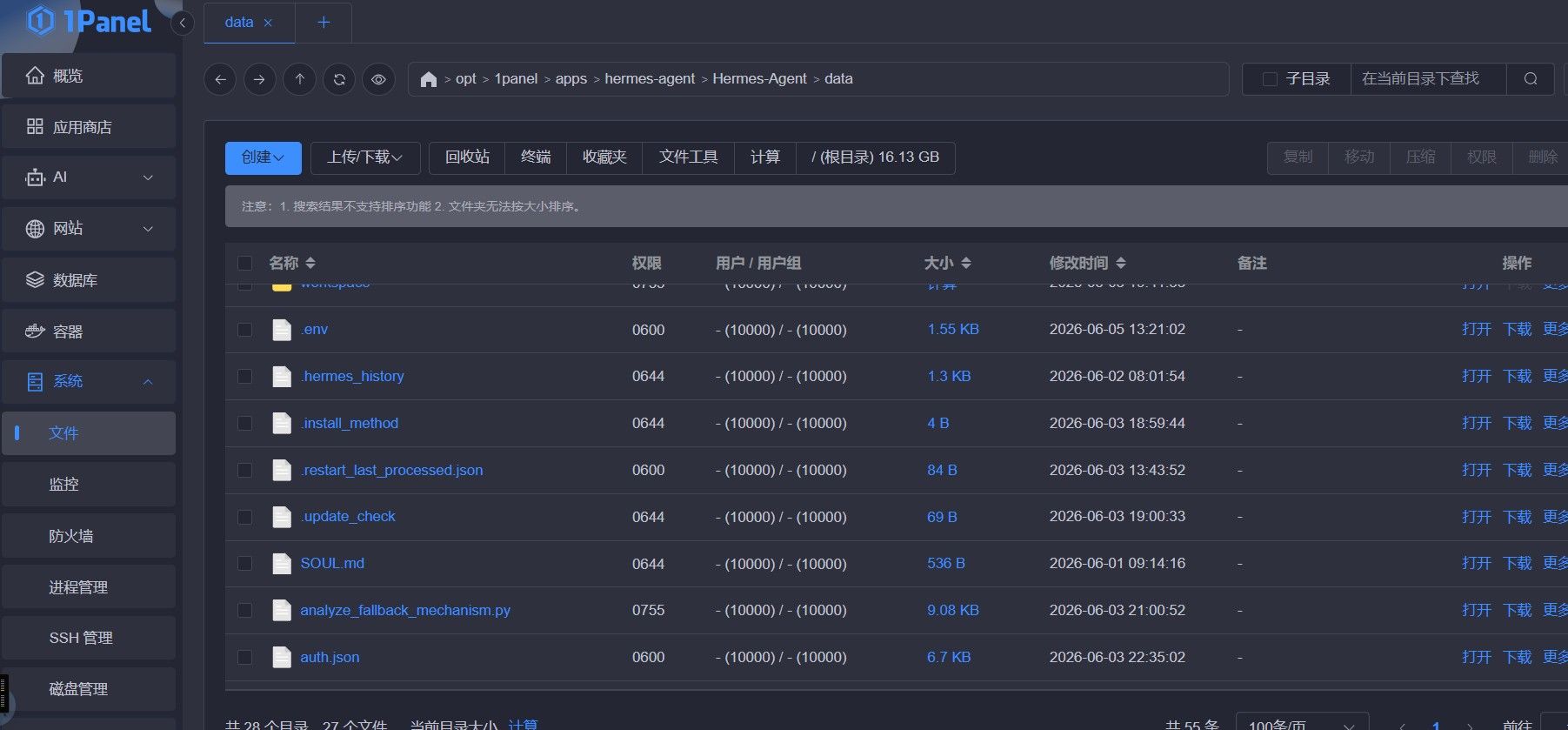Open the 监控 monitoring page

pos(89,484)
